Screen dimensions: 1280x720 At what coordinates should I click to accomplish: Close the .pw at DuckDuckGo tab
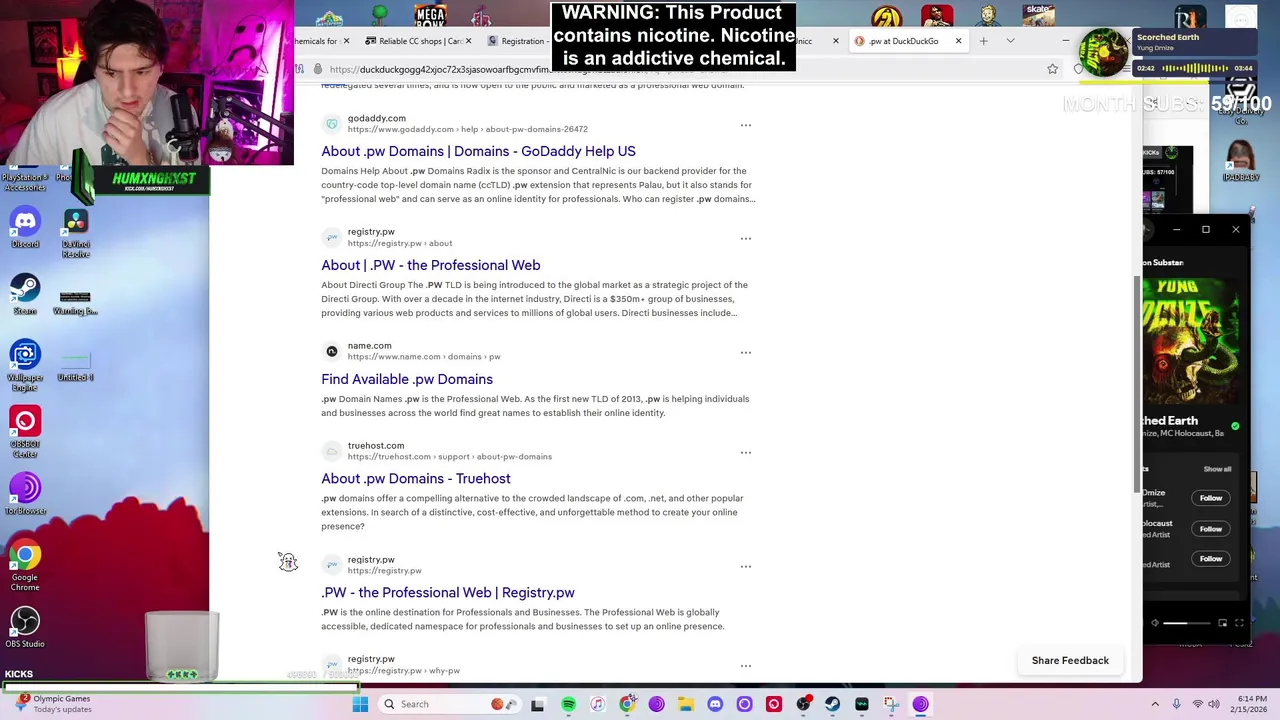958,41
